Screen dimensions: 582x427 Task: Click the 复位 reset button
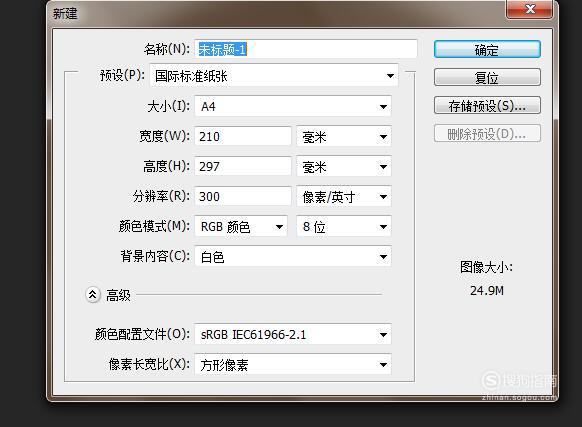(x=487, y=77)
